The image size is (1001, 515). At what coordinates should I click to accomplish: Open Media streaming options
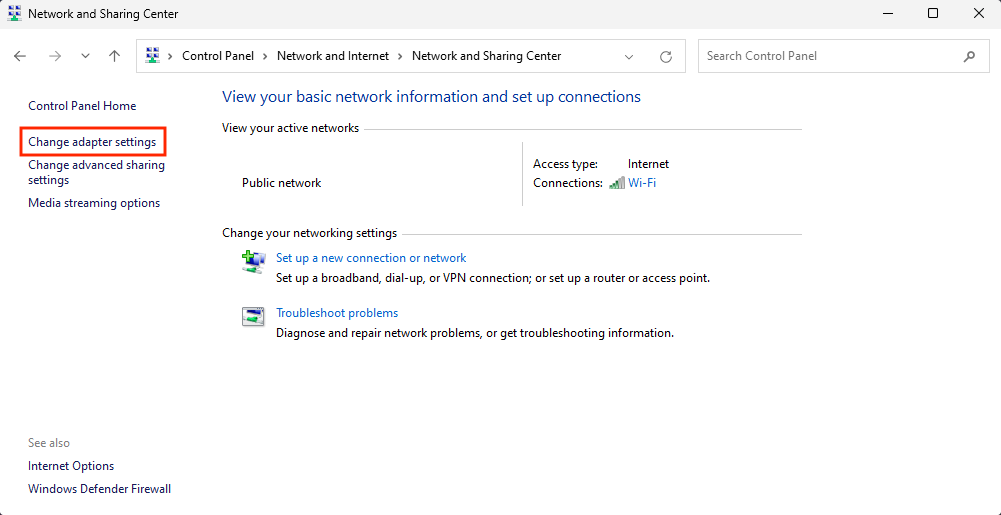pos(94,203)
